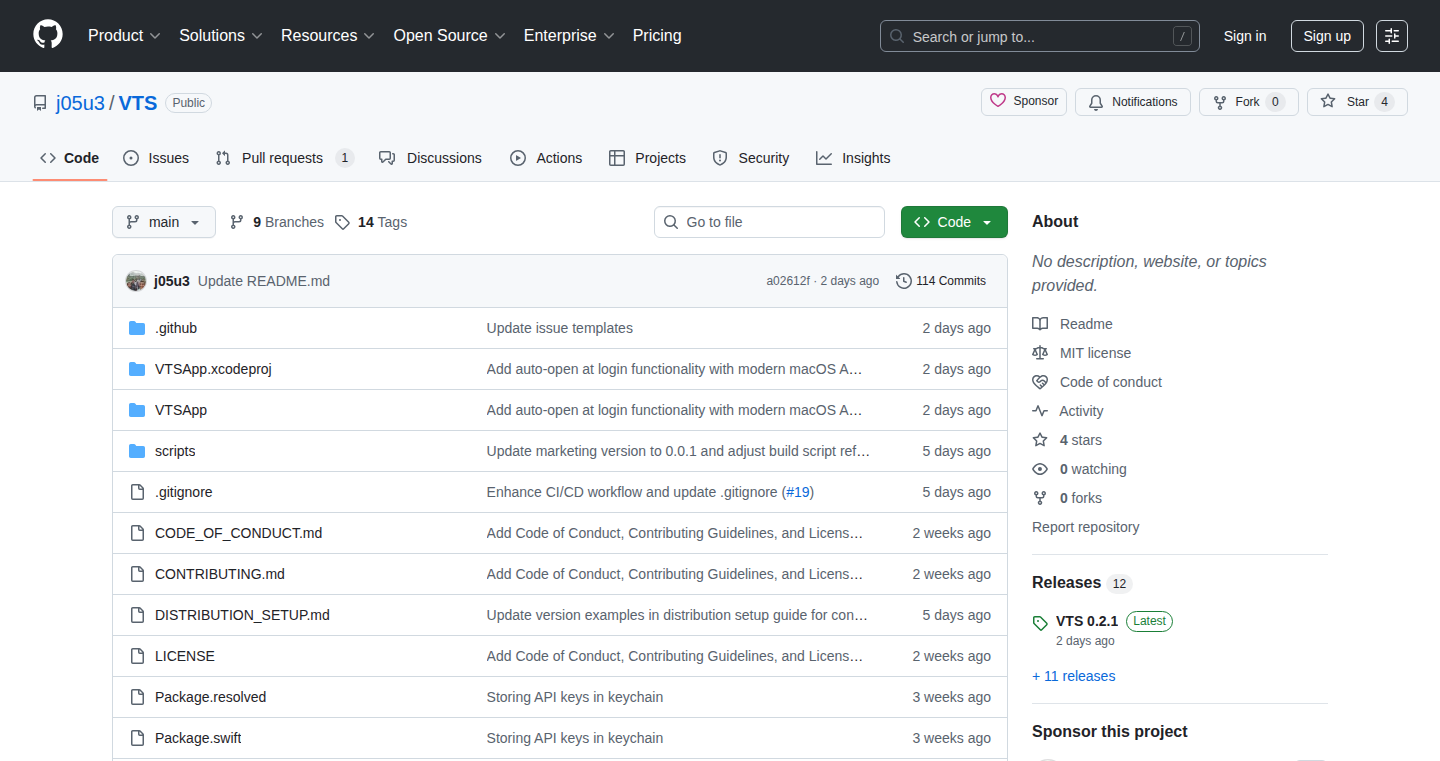1440x761 pixels.
Task: Focus the Search or jump to field
Action: point(1040,36)
